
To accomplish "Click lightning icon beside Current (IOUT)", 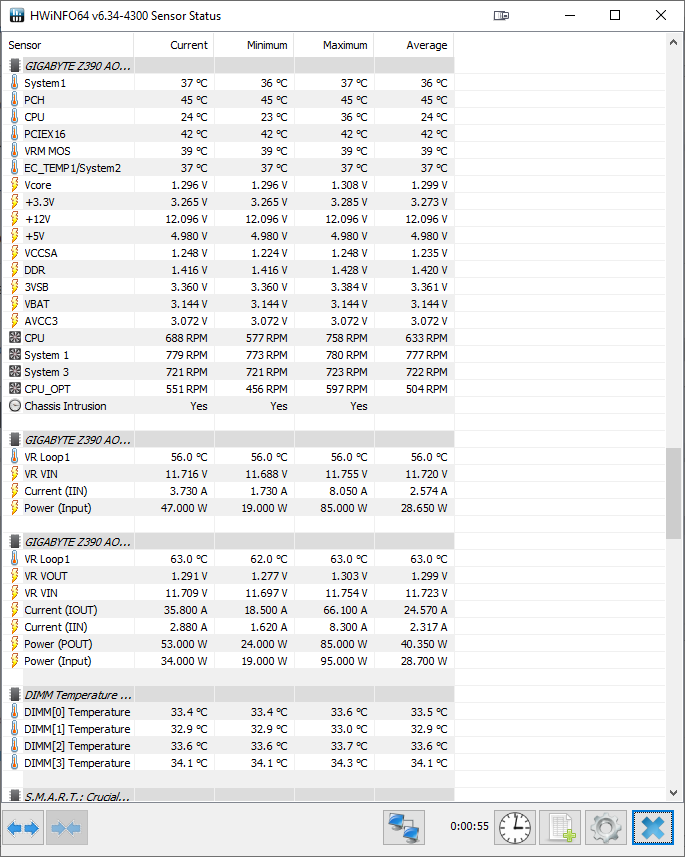I will [x=15, y=610].
